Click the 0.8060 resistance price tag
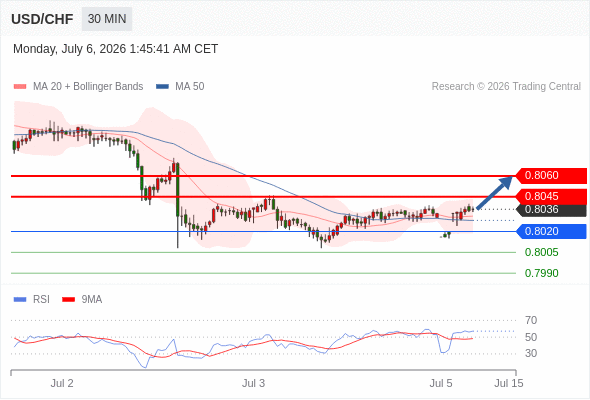Screen dimensions: 590x400 tap(551, 175)
